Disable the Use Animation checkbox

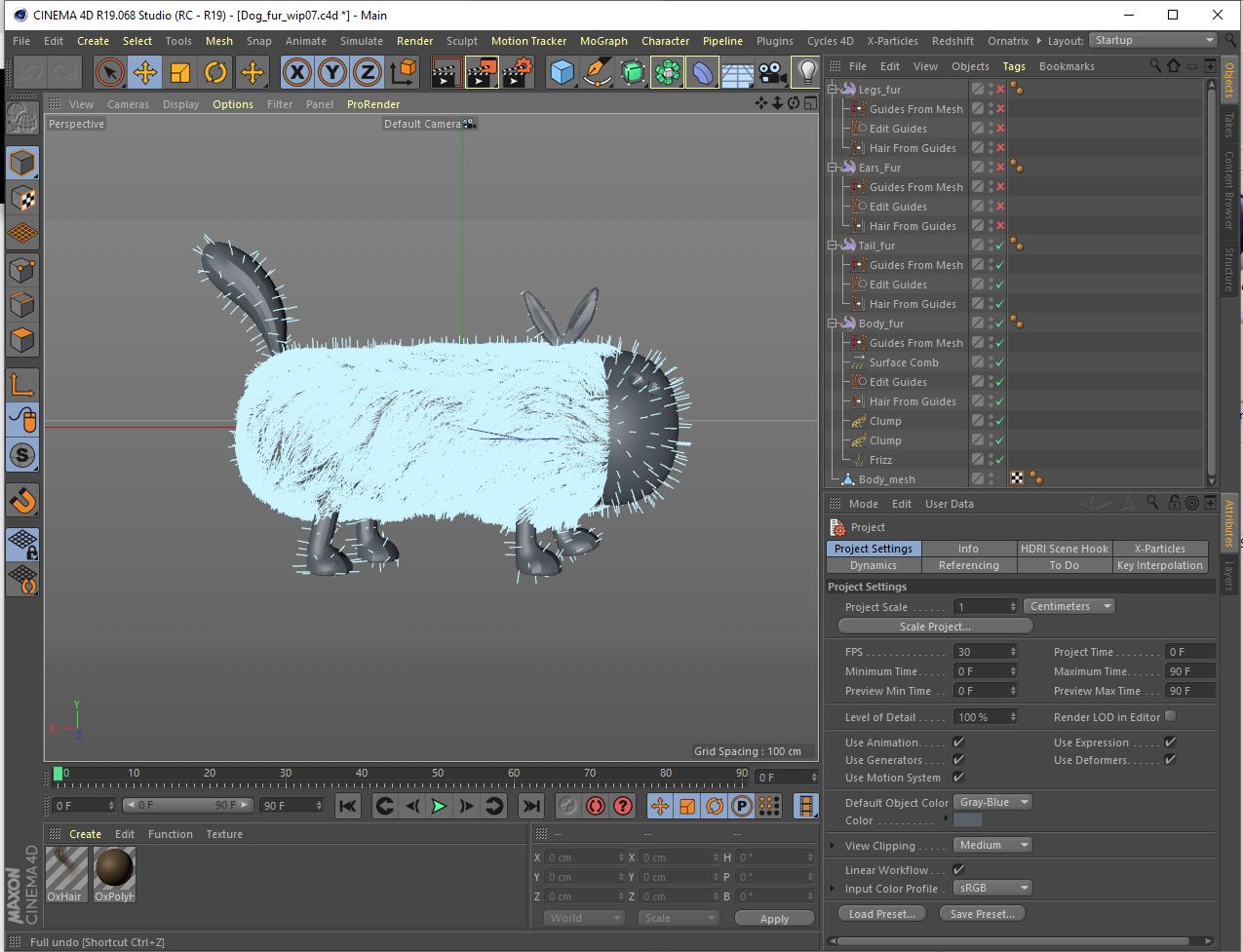point(958,743)
